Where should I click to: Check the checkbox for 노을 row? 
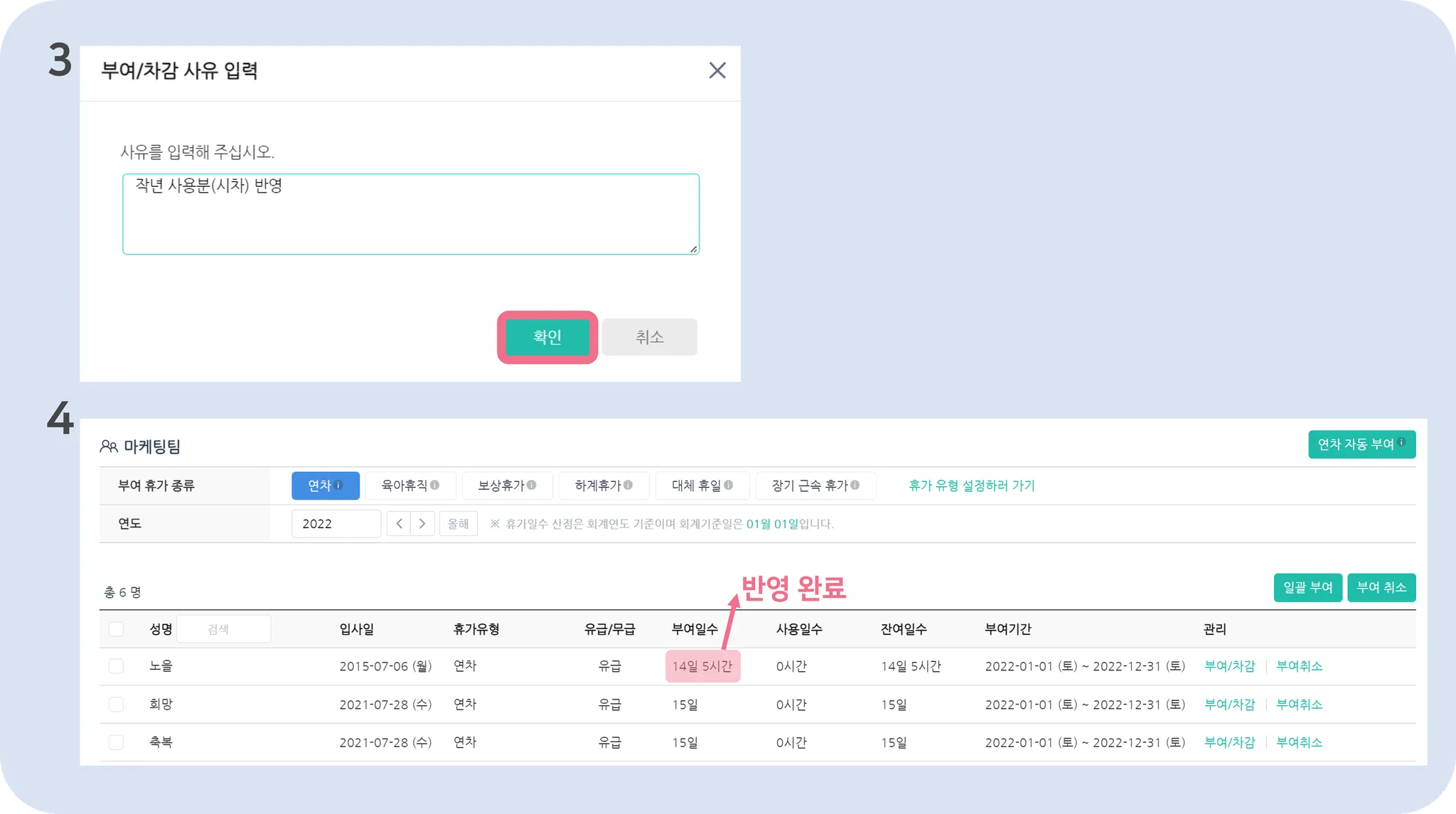tap(116, 666)
